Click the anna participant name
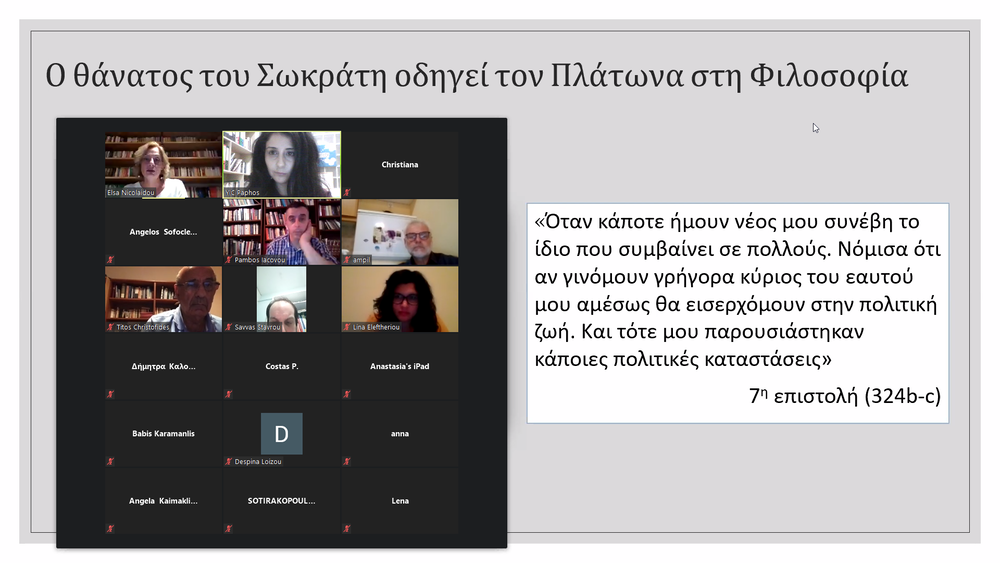 400,434
